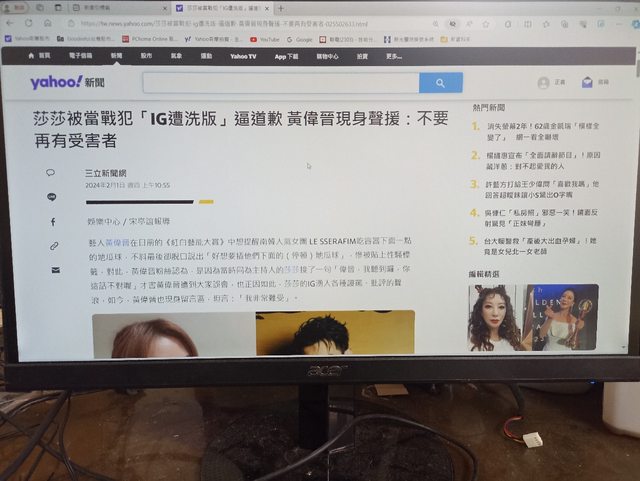
Task: Open the account avatar icon in the Yahoo header
Action: click(x=543, y=83)
